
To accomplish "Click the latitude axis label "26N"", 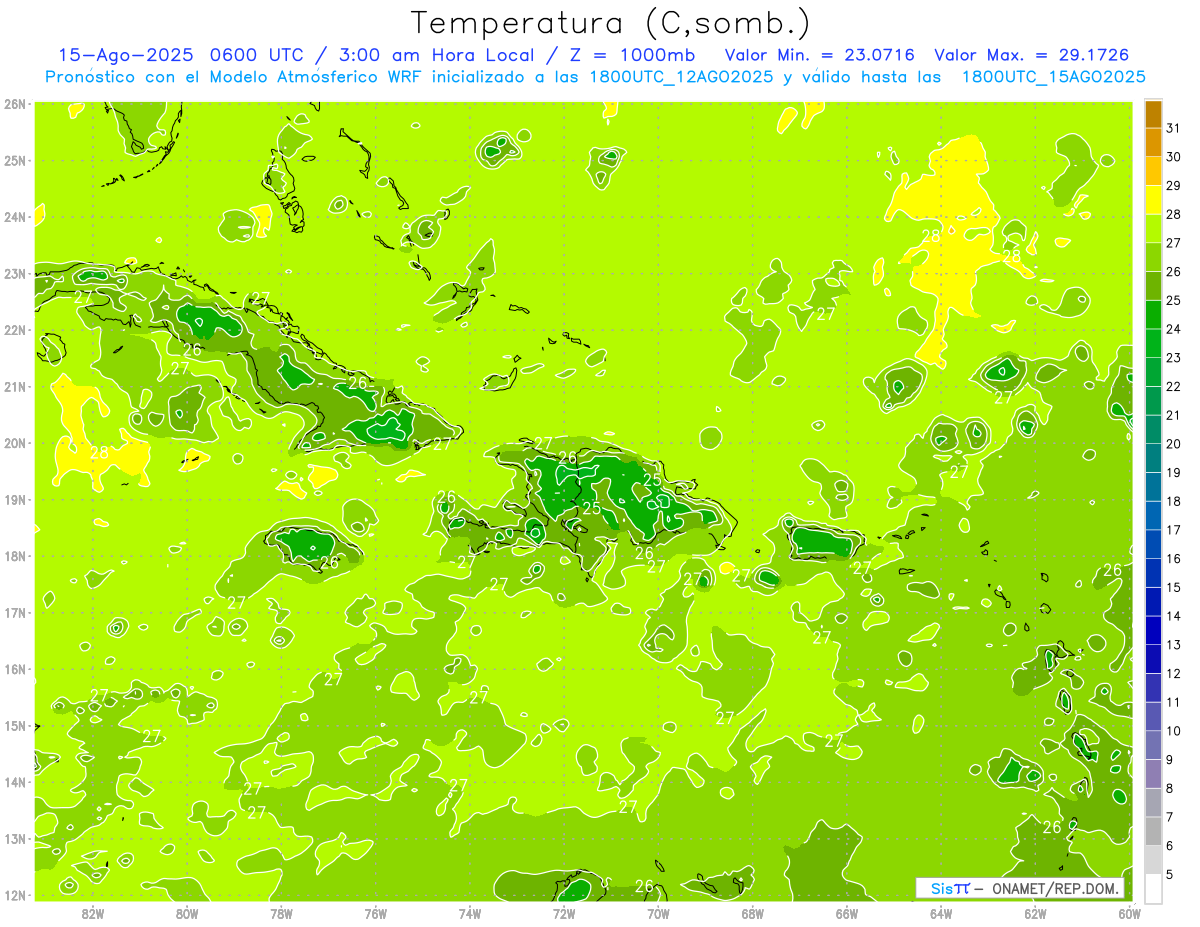I will point(15,104).
